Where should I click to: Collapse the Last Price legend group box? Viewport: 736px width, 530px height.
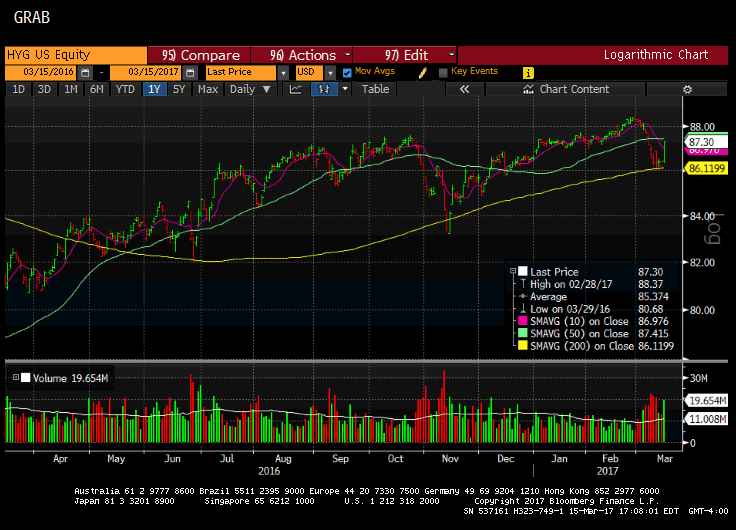[513, 271]
